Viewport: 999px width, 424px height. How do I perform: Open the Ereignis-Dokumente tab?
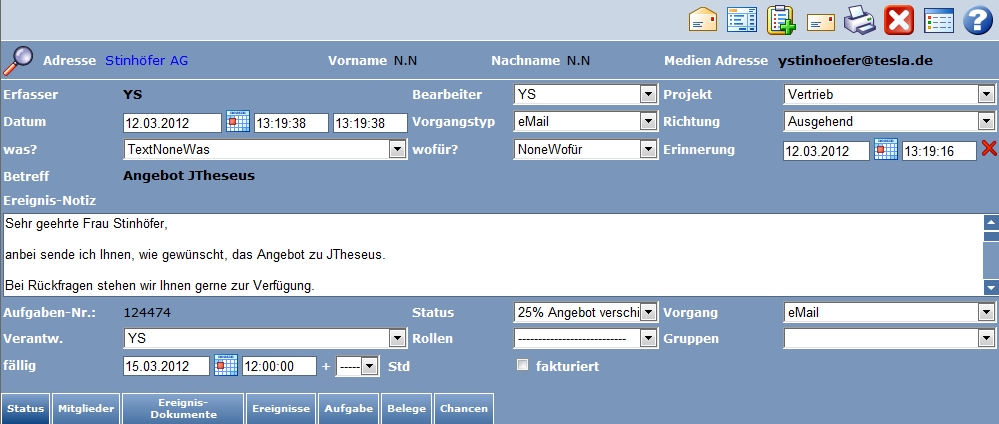[184, 409]
